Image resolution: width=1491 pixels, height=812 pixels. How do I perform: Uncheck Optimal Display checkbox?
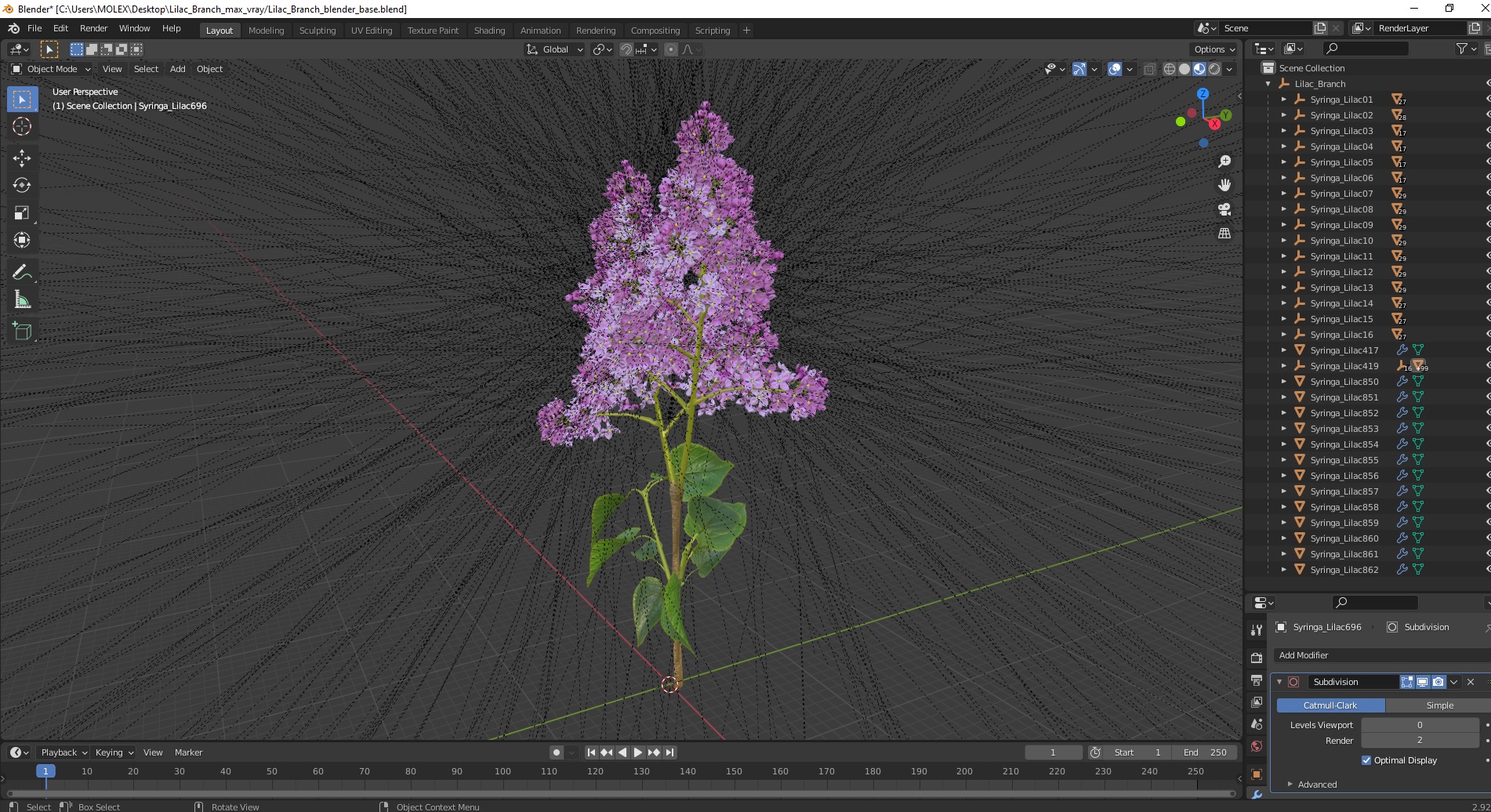coord(1366,760)
